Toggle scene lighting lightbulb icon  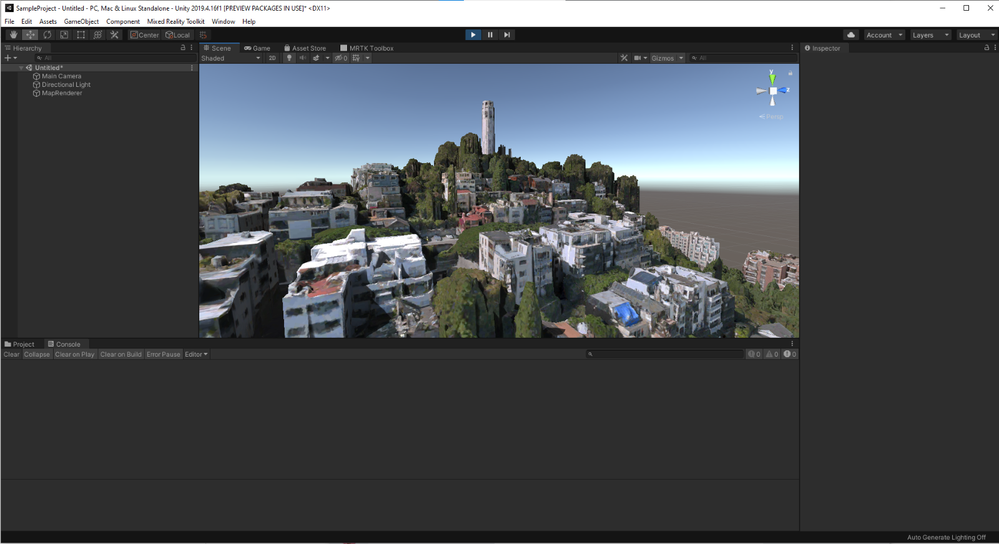pyautogui.click(x=289, y=58)
